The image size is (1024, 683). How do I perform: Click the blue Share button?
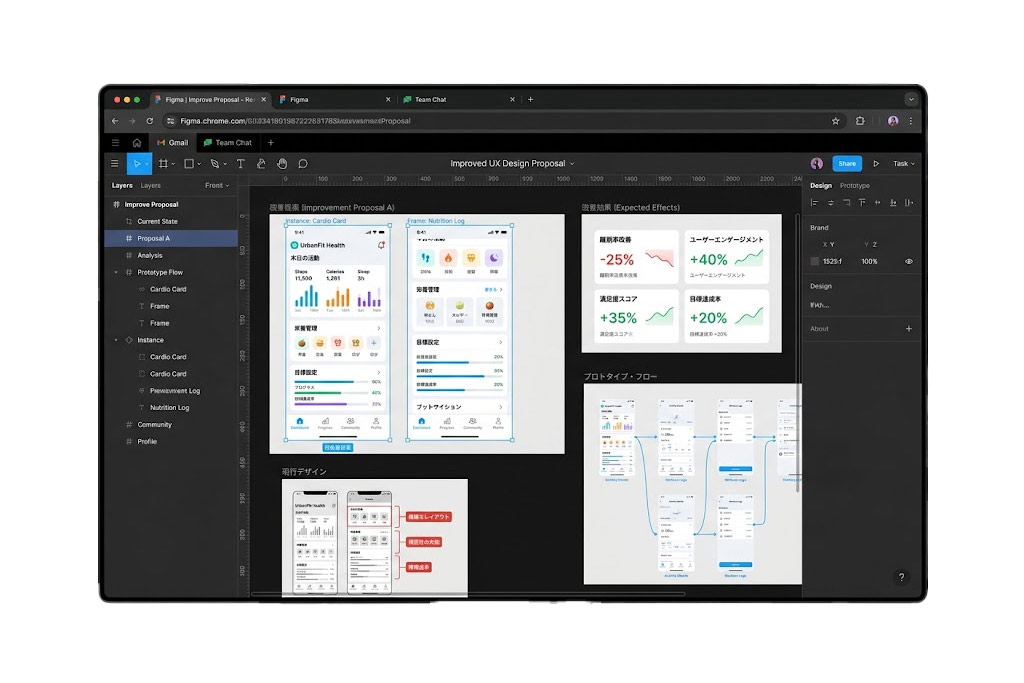pos(847,164)
